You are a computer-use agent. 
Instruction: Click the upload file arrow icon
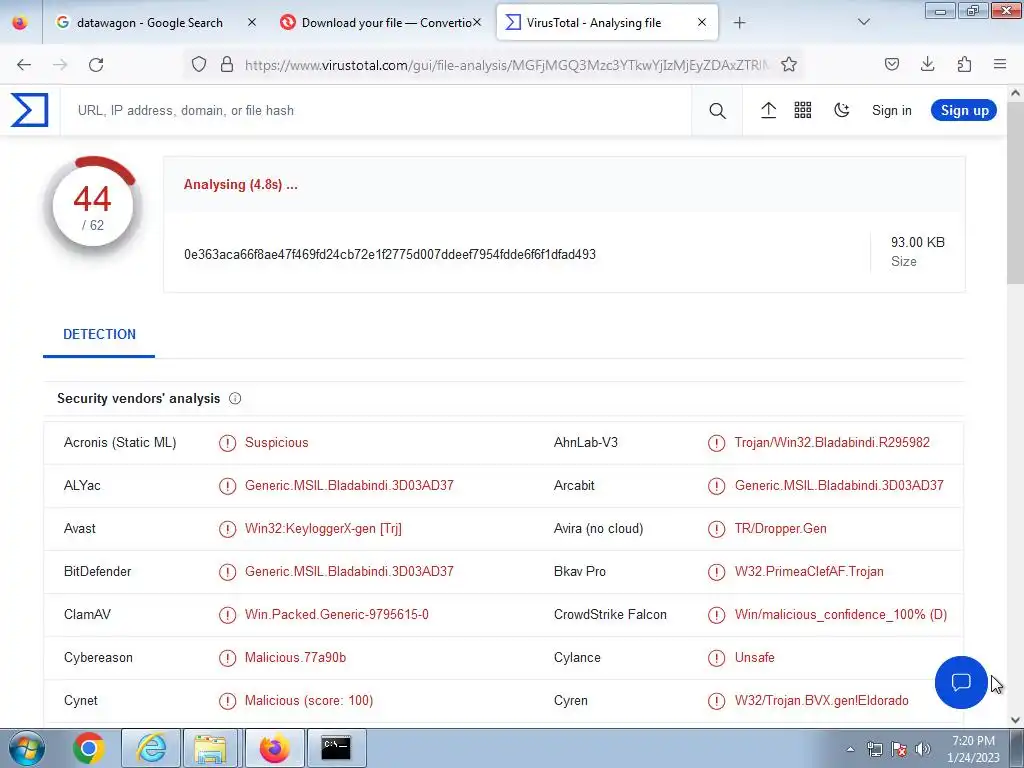pos(769,110)
